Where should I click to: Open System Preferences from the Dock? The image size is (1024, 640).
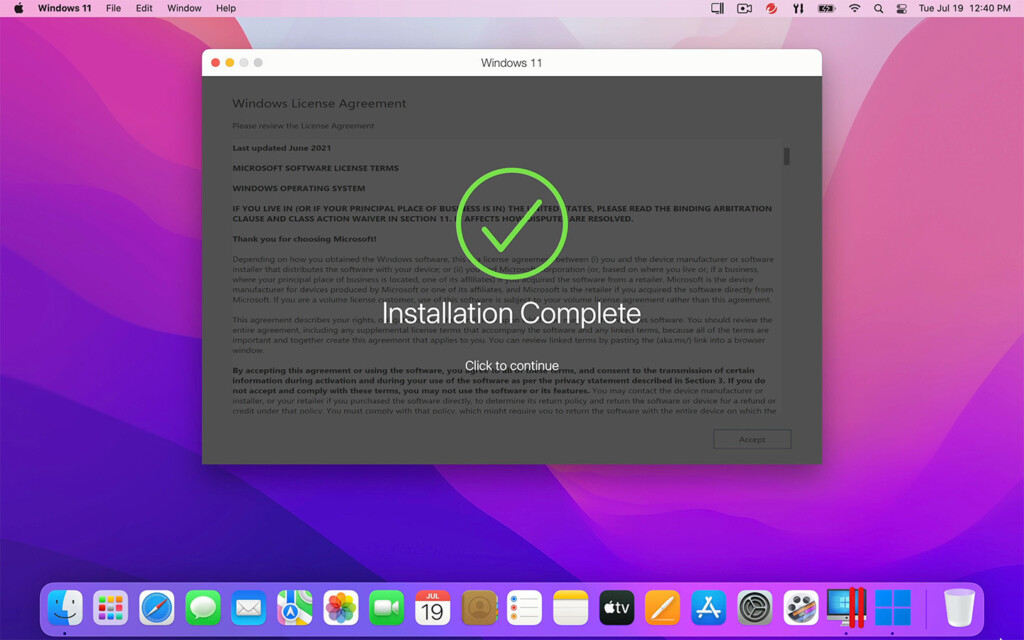click(754, 607)
